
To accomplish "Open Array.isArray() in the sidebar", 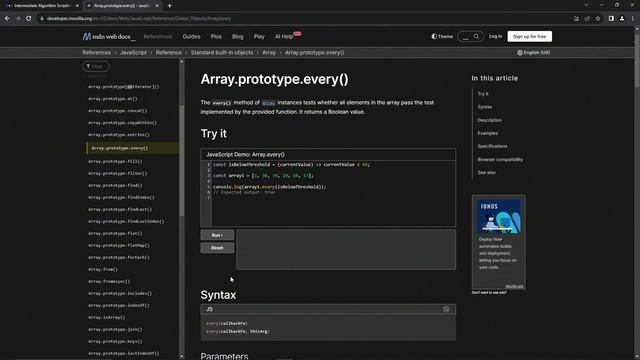I will click(x=107, y=317).
